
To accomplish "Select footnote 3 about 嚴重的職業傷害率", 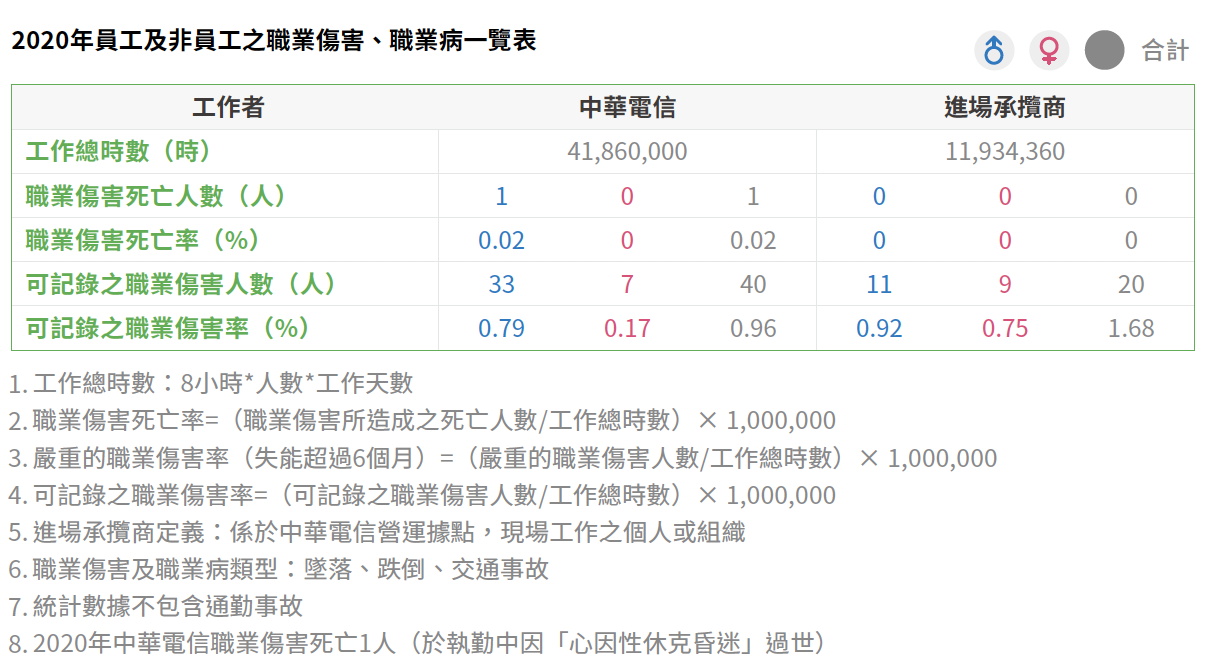I will 503,458.
